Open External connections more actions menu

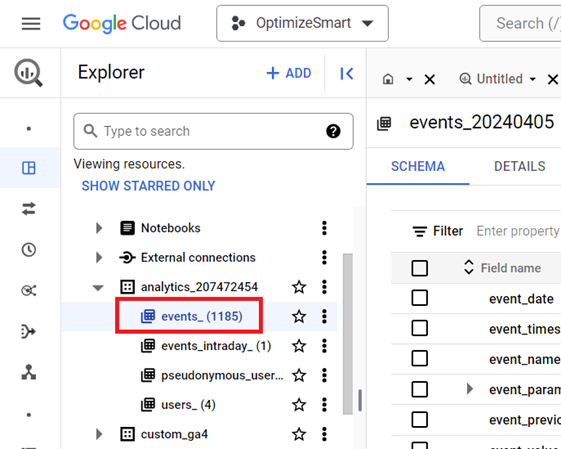pos(325,257)
